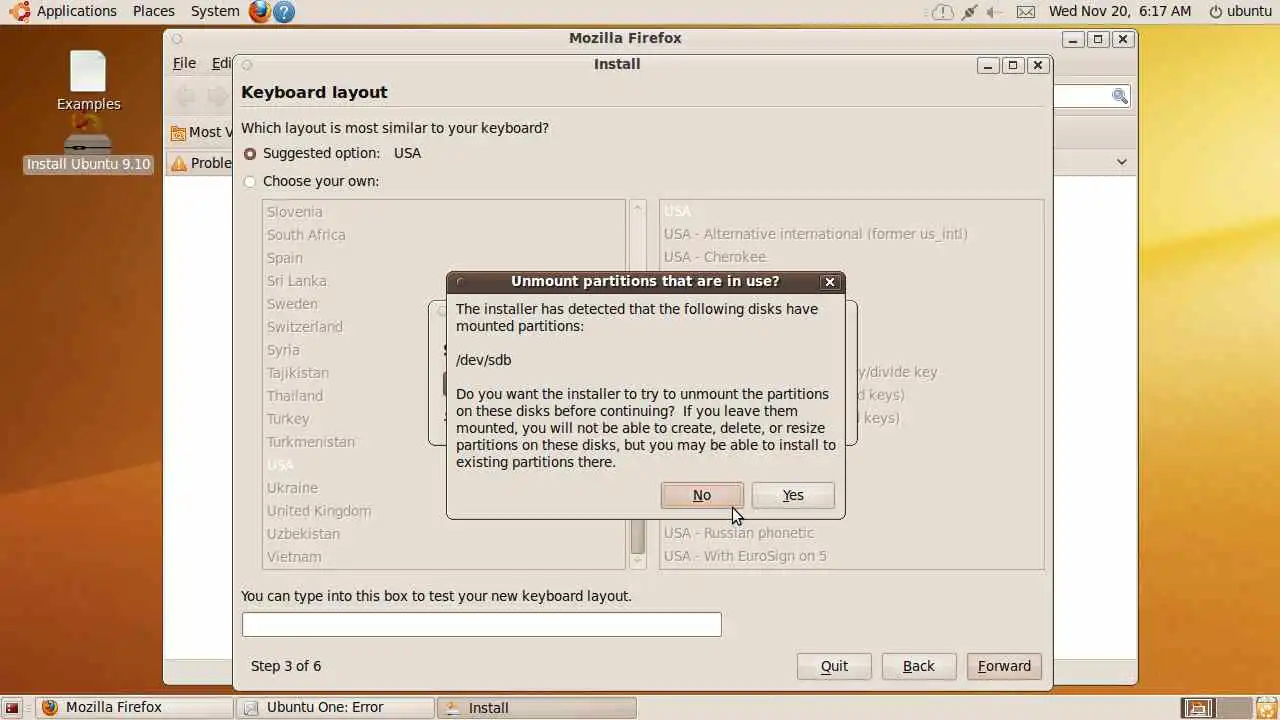This screenshot has height=720, width=1280.
Task: Select Slovenia in the country list
Action: [x=444, y=212]
